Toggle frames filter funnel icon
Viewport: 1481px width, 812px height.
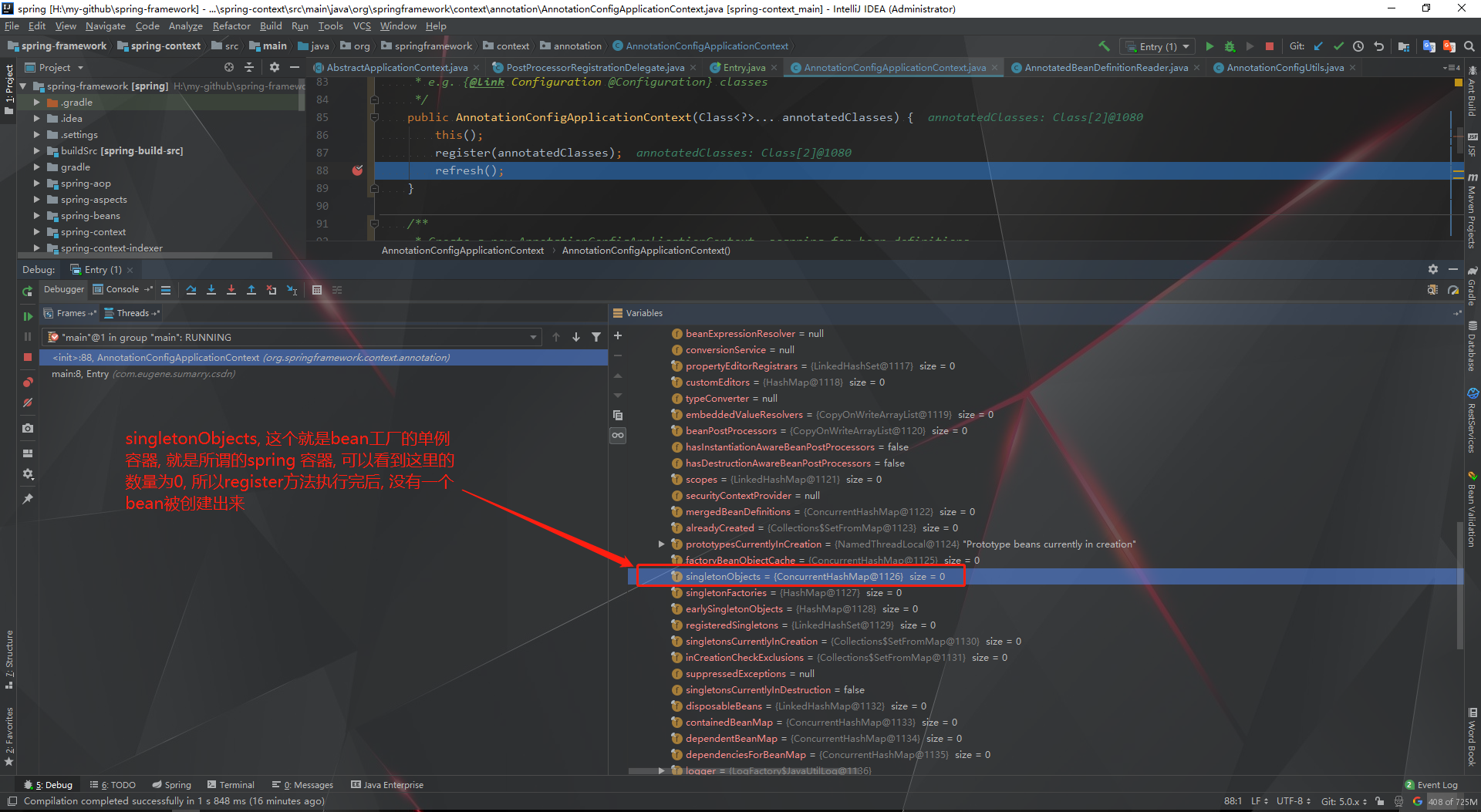coord(596,337)
